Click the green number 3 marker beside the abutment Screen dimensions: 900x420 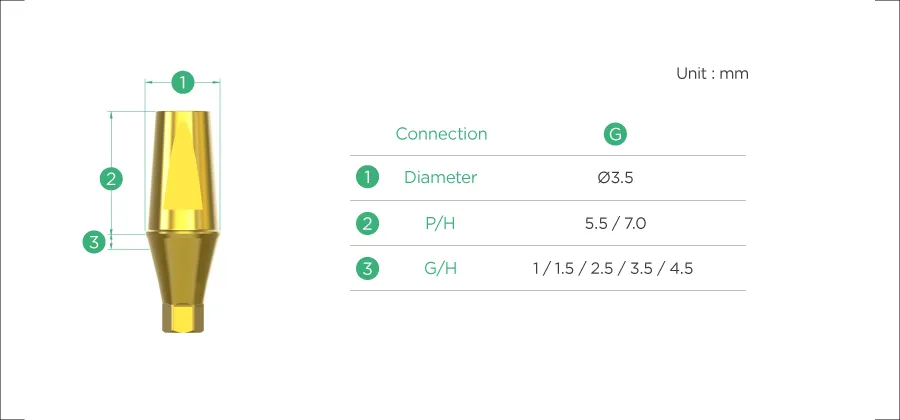pos(93,241)
